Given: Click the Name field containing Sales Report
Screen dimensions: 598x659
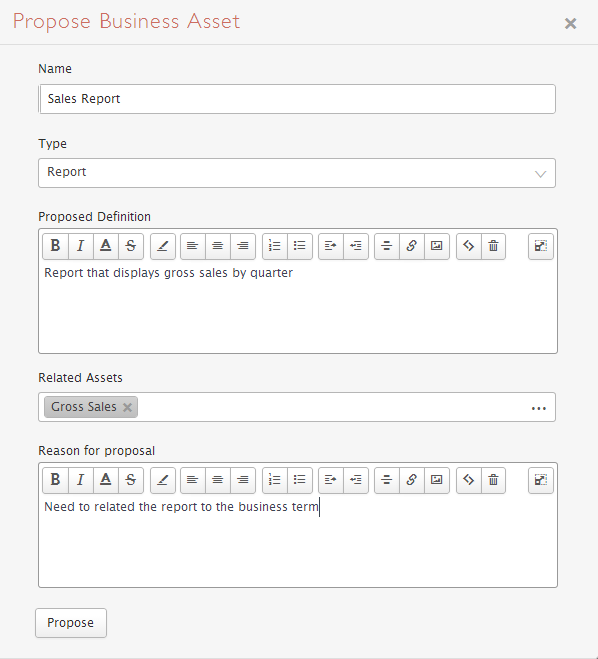Looking at the screenshot, I should pyautogui.click(x=297, y=99).
